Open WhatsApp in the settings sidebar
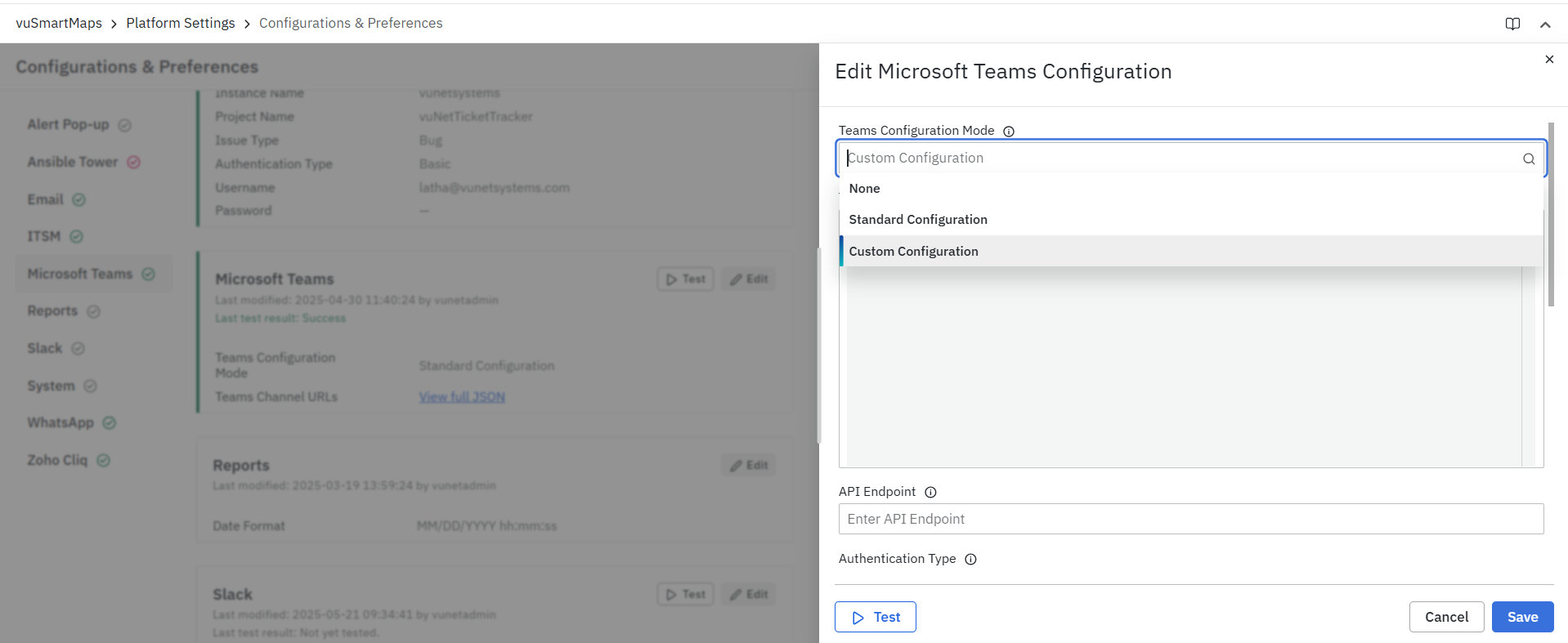This screenshot has height=643, width=1568. pyautogui.click(x=60, y=423)
